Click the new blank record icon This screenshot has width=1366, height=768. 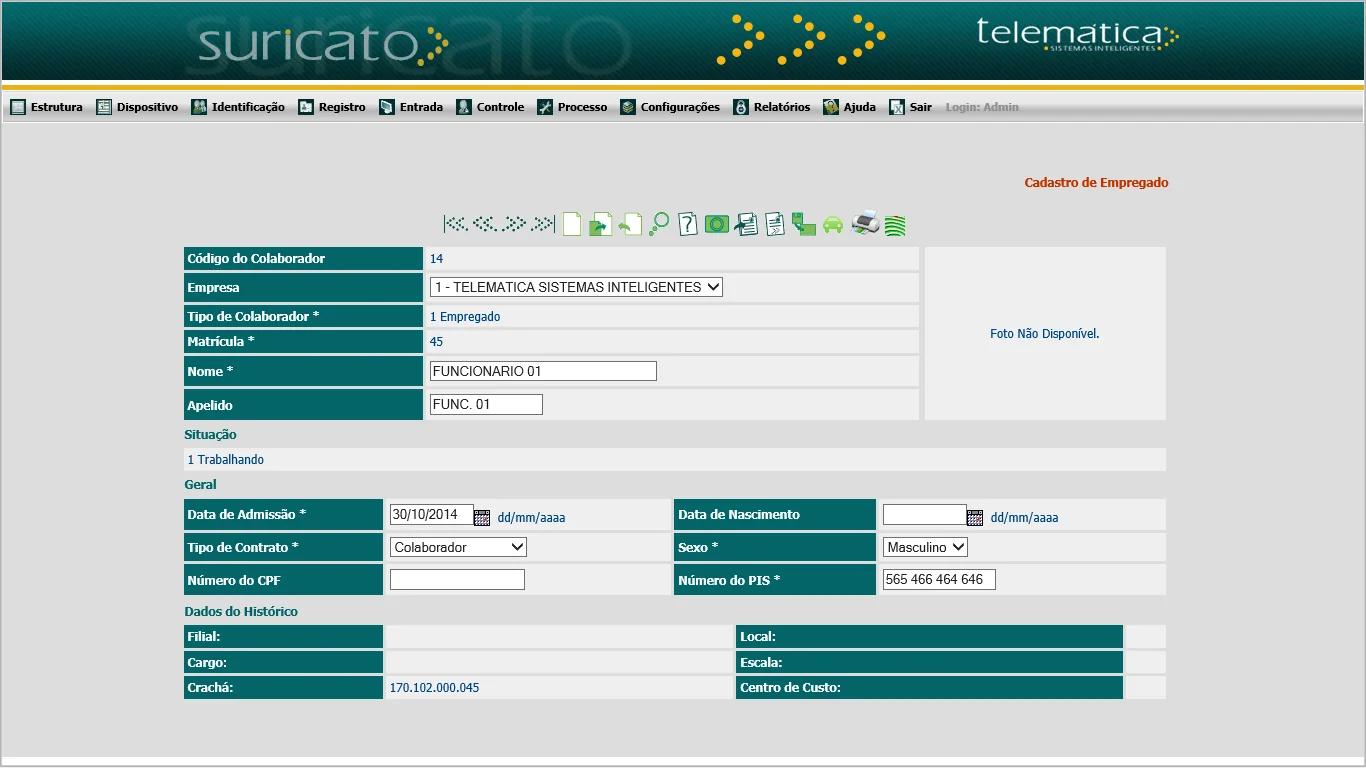pos(572,224)
